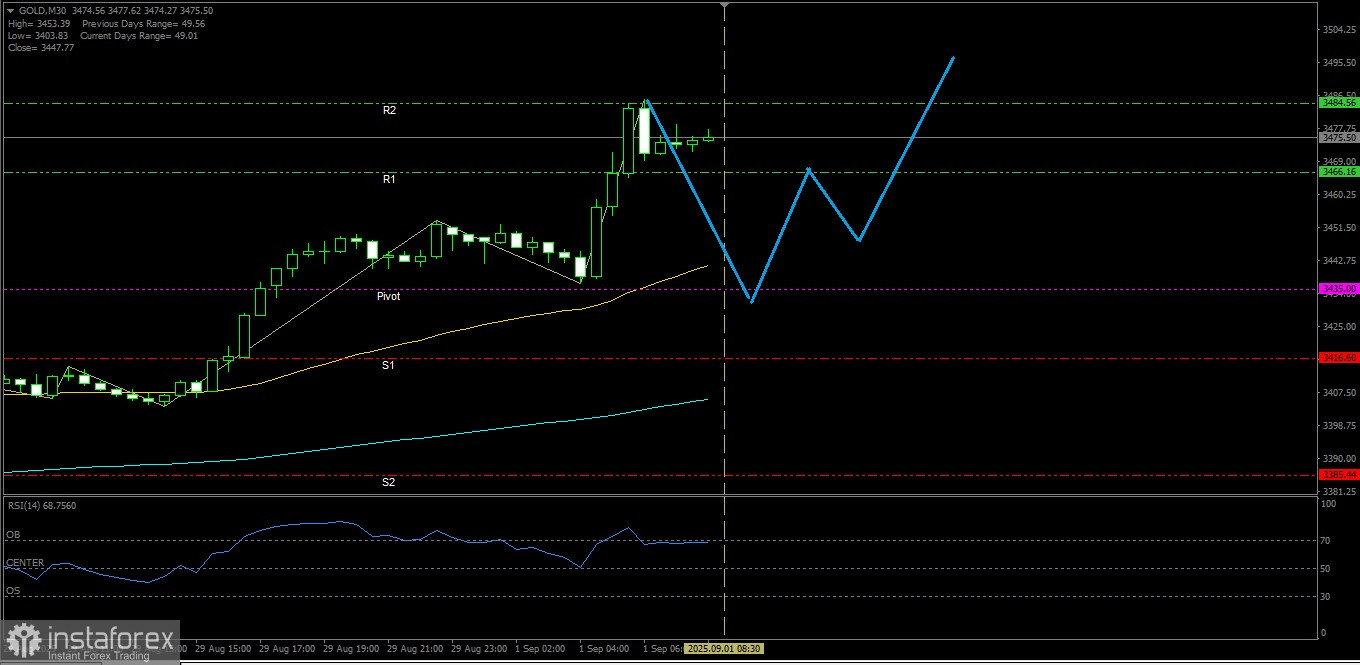1360x665 pixels.
Task: Click the 29 Aug 19:00 time axis label
Action: (353, 648)
